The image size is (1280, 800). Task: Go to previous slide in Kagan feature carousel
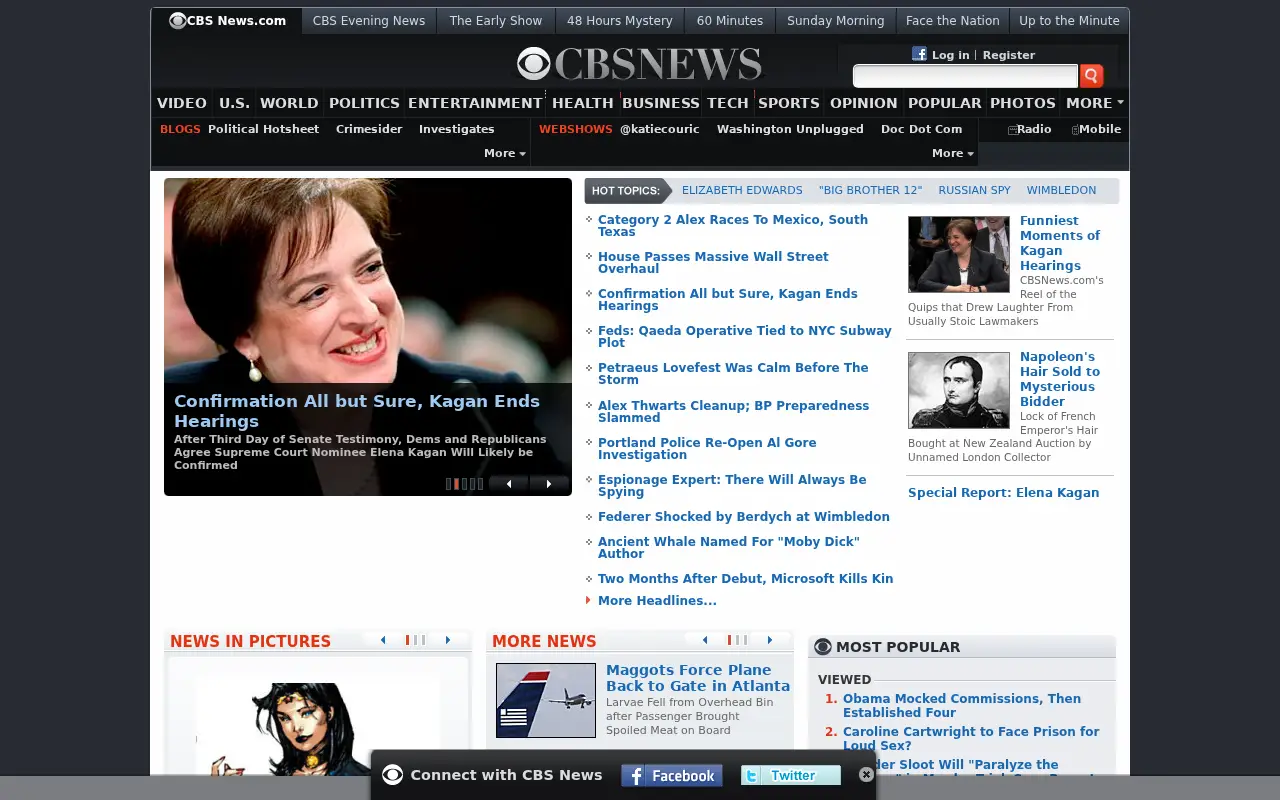click(x=509, y=484)
